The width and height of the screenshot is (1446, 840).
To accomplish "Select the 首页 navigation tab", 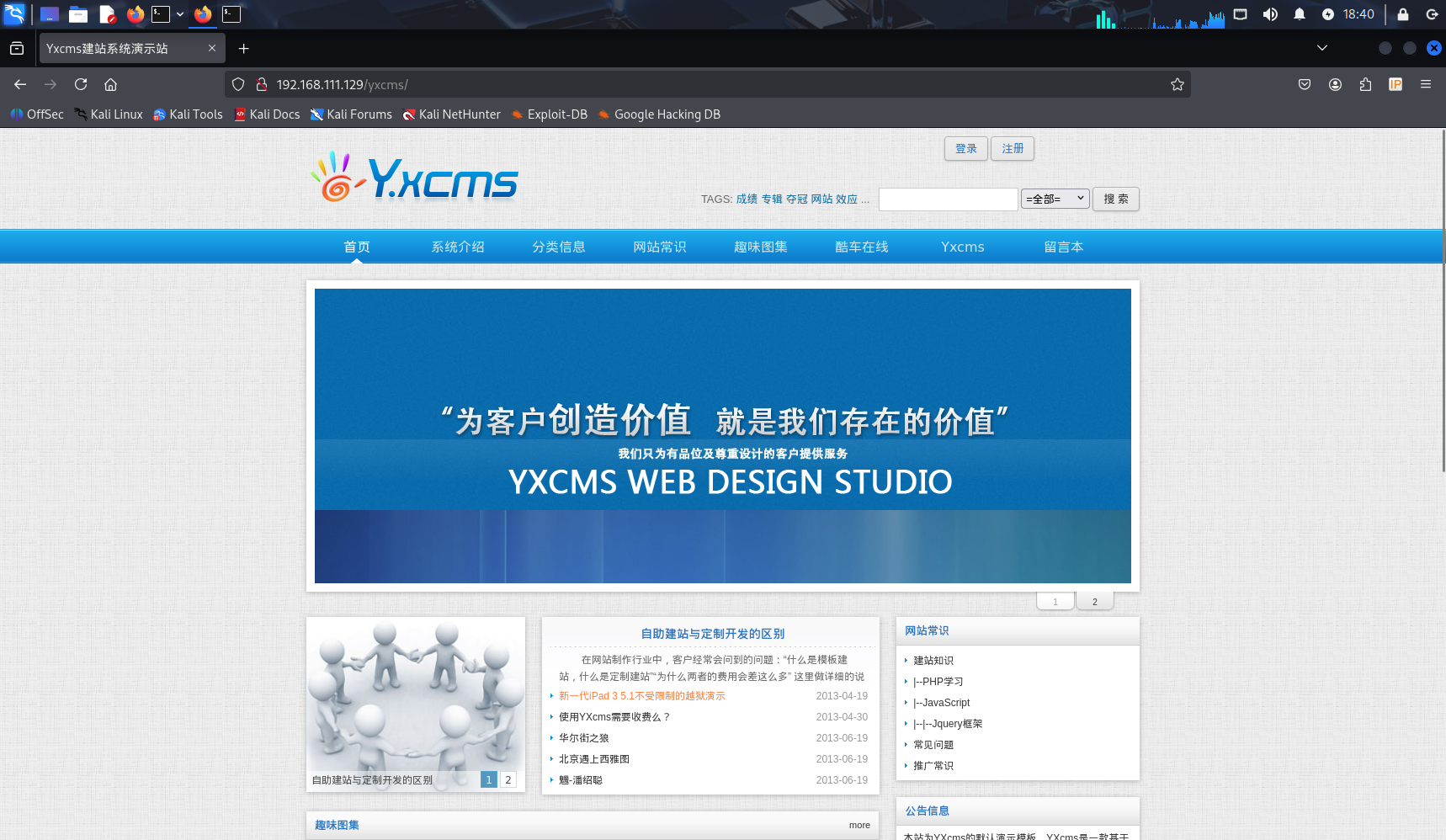I will [357, 247].
